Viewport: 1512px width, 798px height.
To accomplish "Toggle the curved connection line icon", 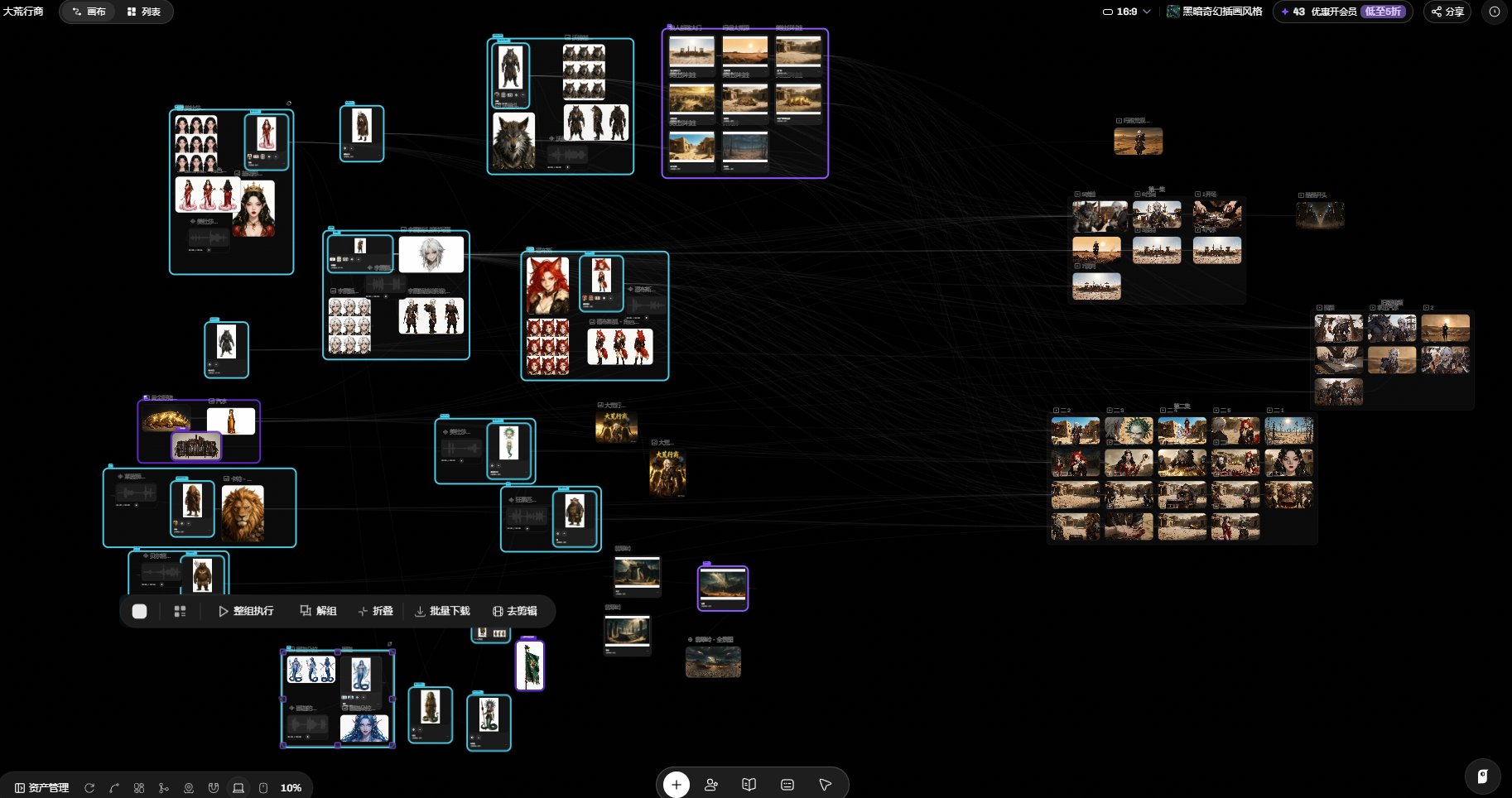I will (114, 787).
